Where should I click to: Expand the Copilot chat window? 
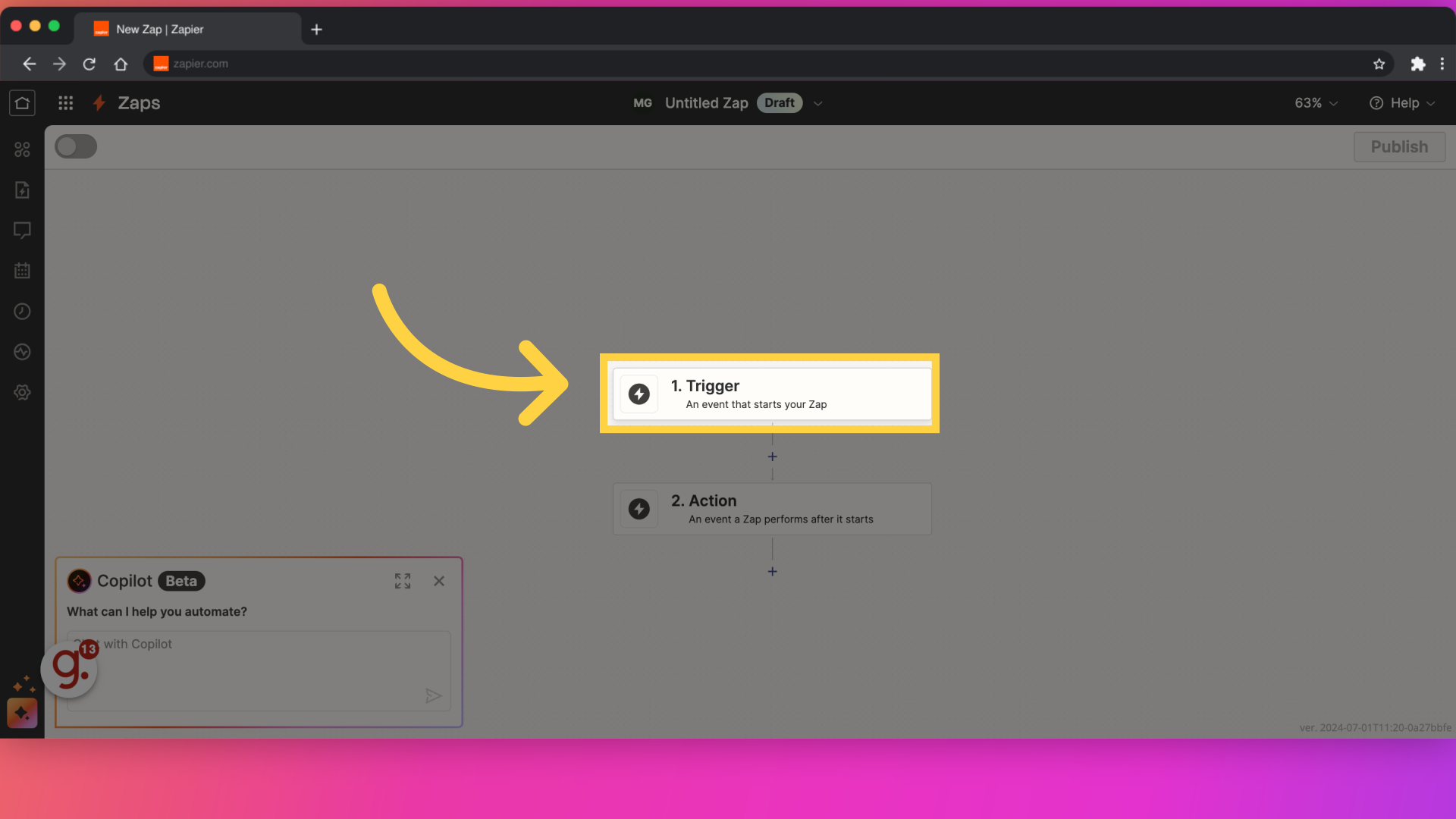(x=402, y=581)
